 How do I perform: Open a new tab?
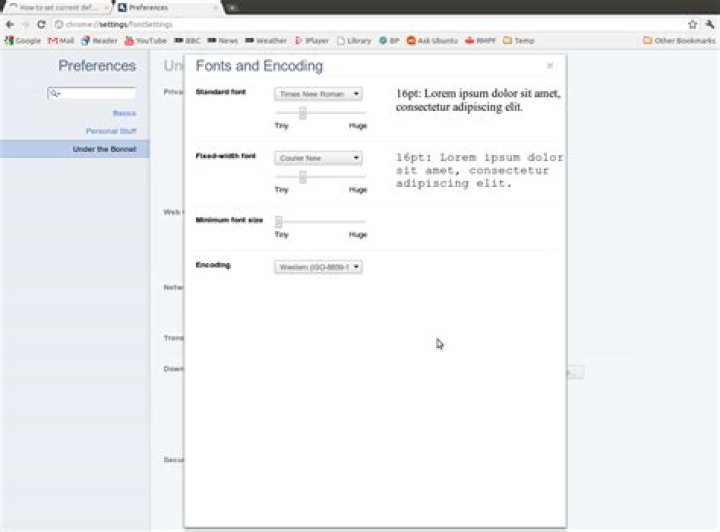(x=232, y=8)
